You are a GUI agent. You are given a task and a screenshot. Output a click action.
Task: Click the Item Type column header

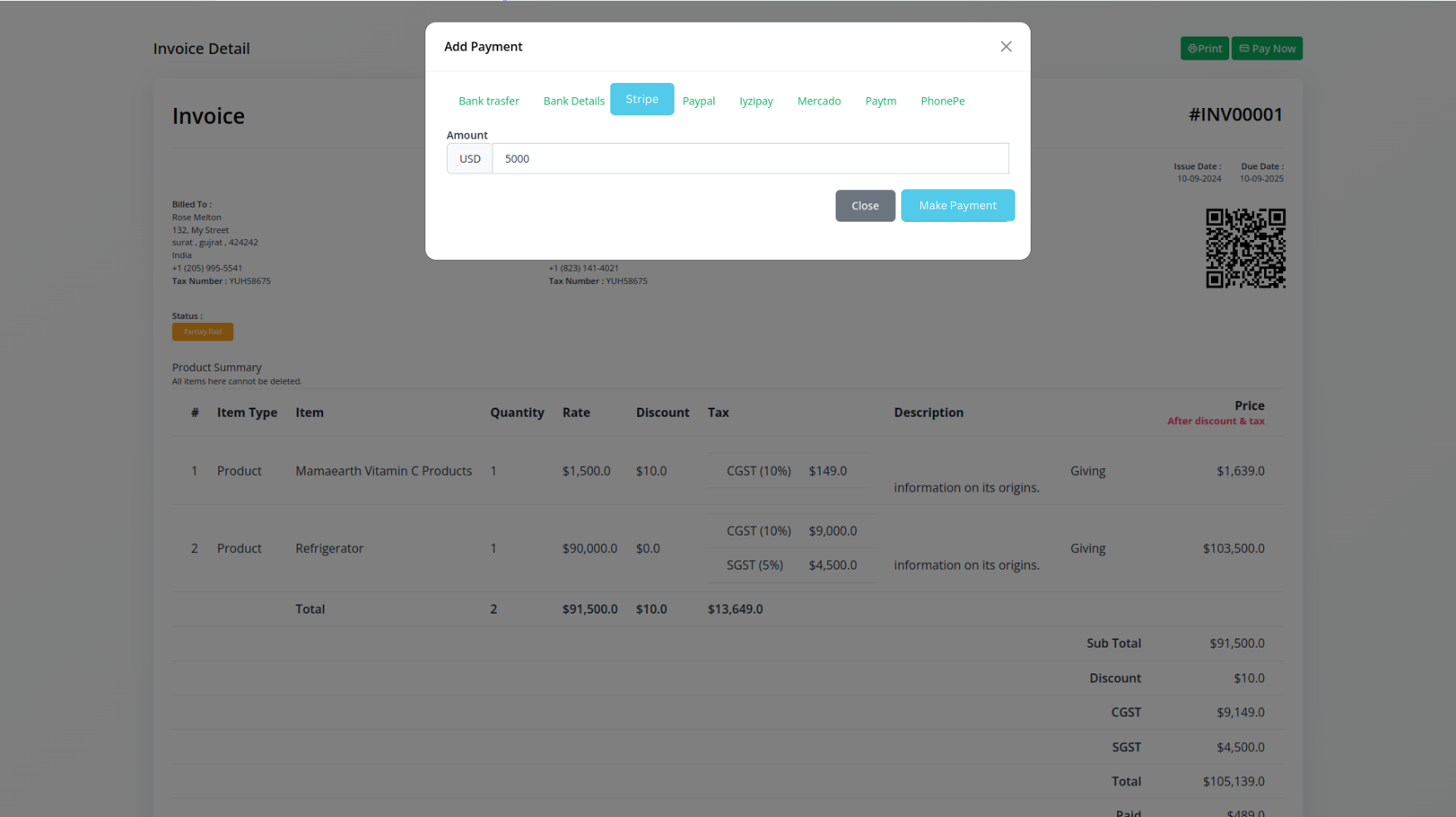(x=247, y=413)
